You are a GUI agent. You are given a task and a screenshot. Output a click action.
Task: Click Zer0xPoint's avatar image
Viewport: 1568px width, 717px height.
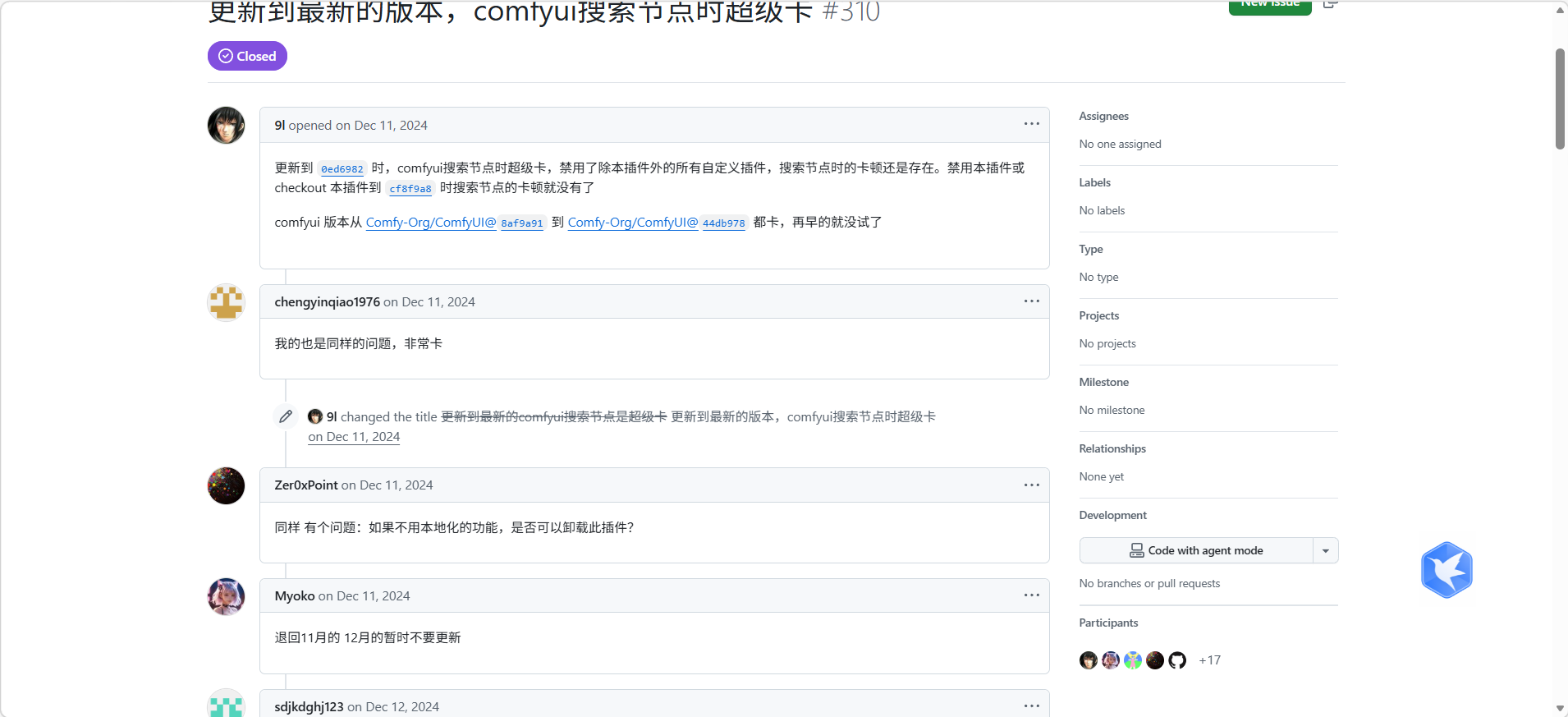click(226, 485)
